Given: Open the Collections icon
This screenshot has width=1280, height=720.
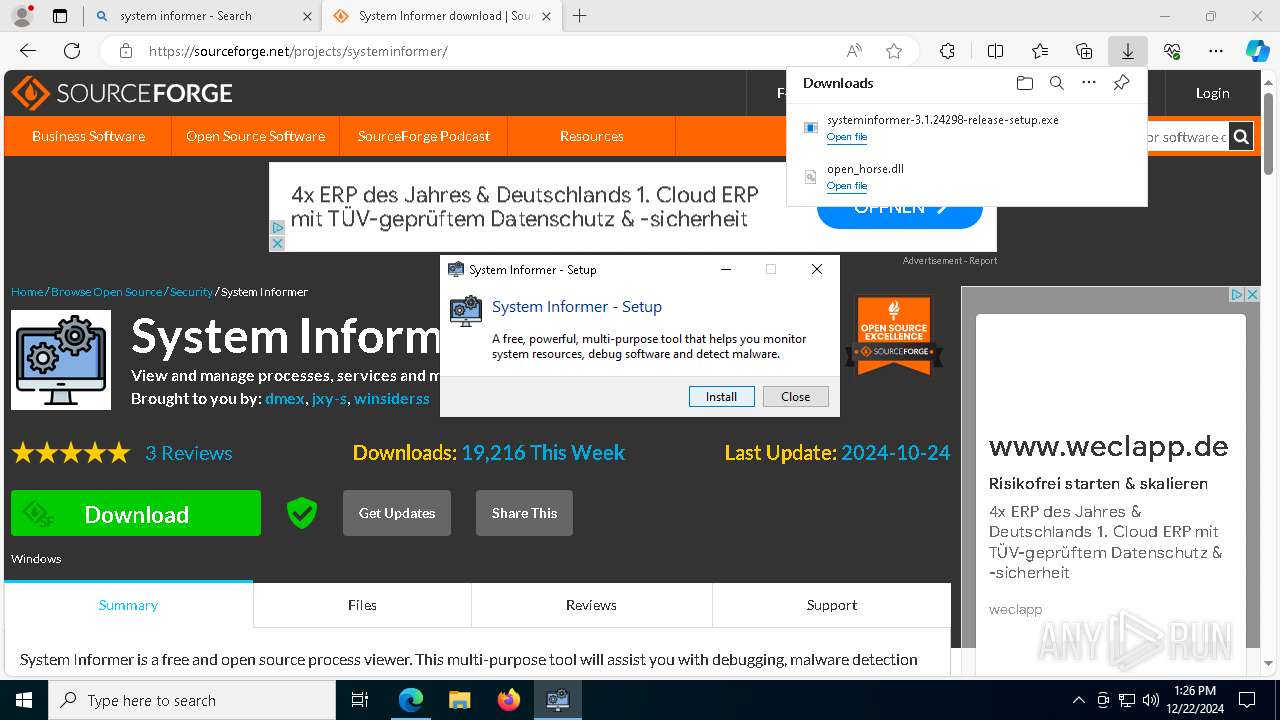Looking at the screenshot, I should click(x=1084, y=51).
